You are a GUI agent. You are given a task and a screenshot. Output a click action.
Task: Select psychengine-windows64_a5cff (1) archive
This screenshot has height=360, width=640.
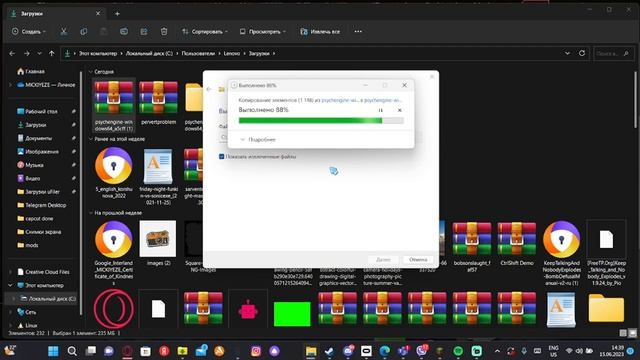point(114,105)
